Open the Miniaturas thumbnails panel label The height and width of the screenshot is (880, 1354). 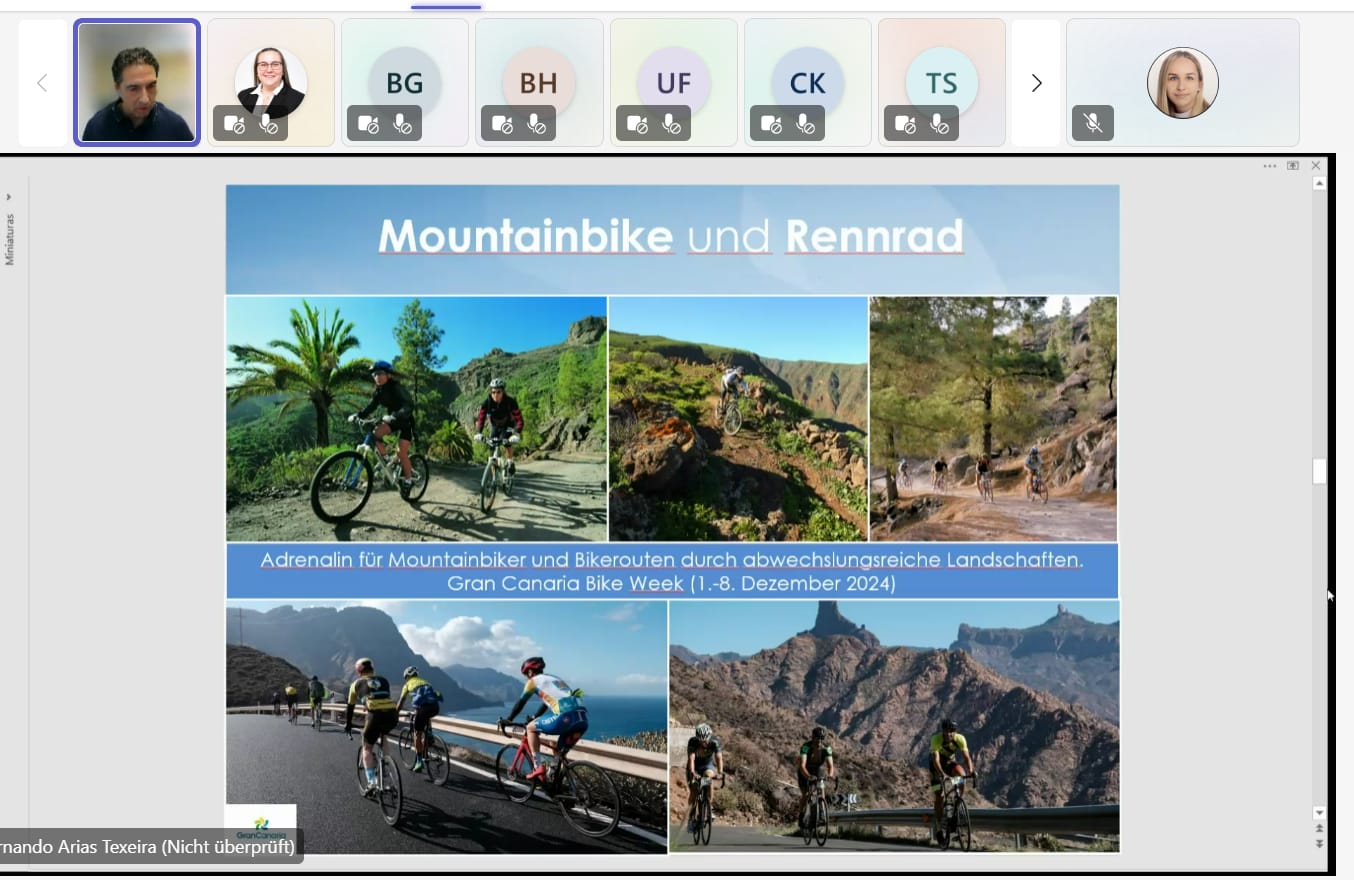(x=10, y=239)
